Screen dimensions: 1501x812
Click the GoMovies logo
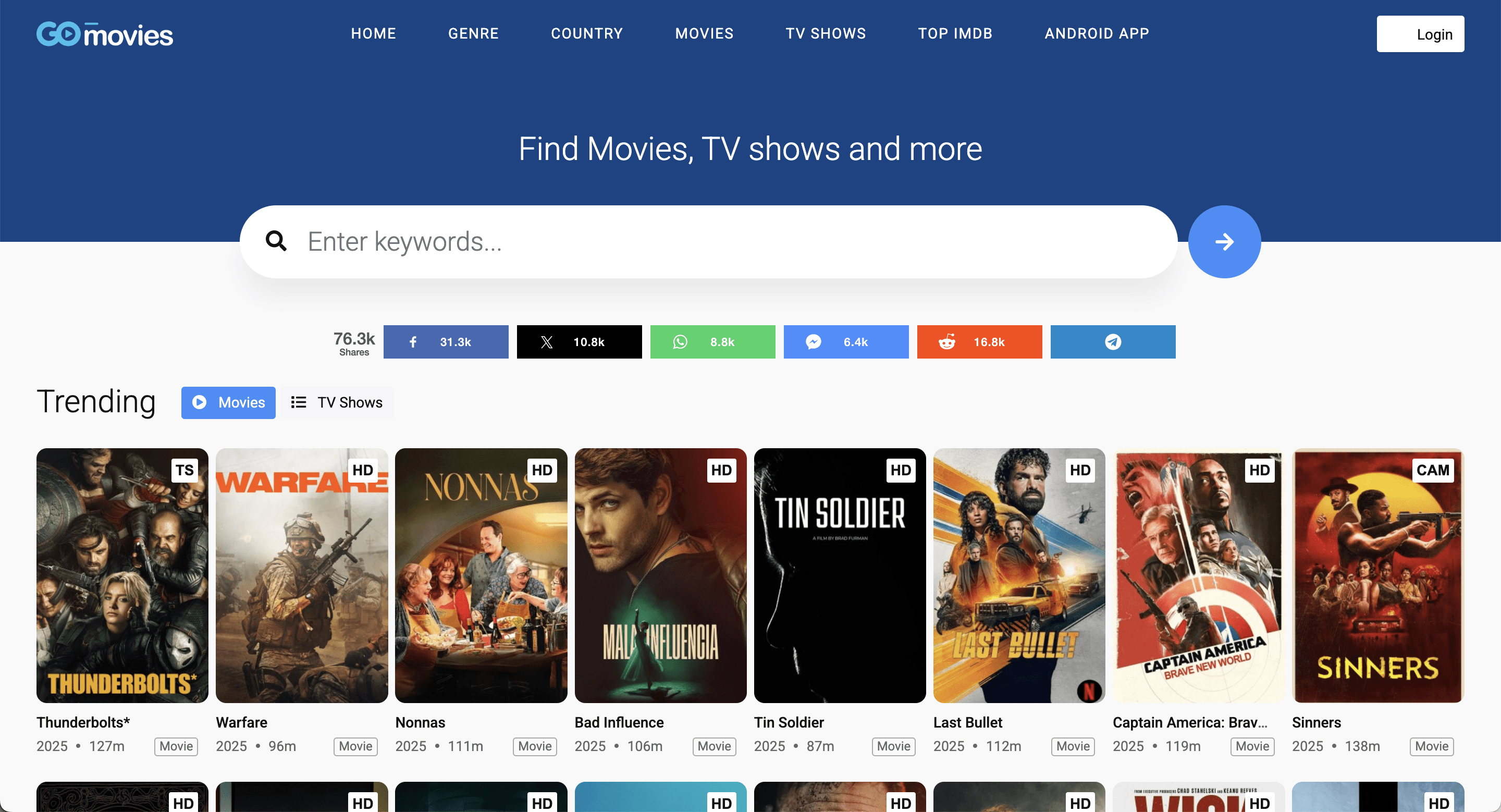105,34
